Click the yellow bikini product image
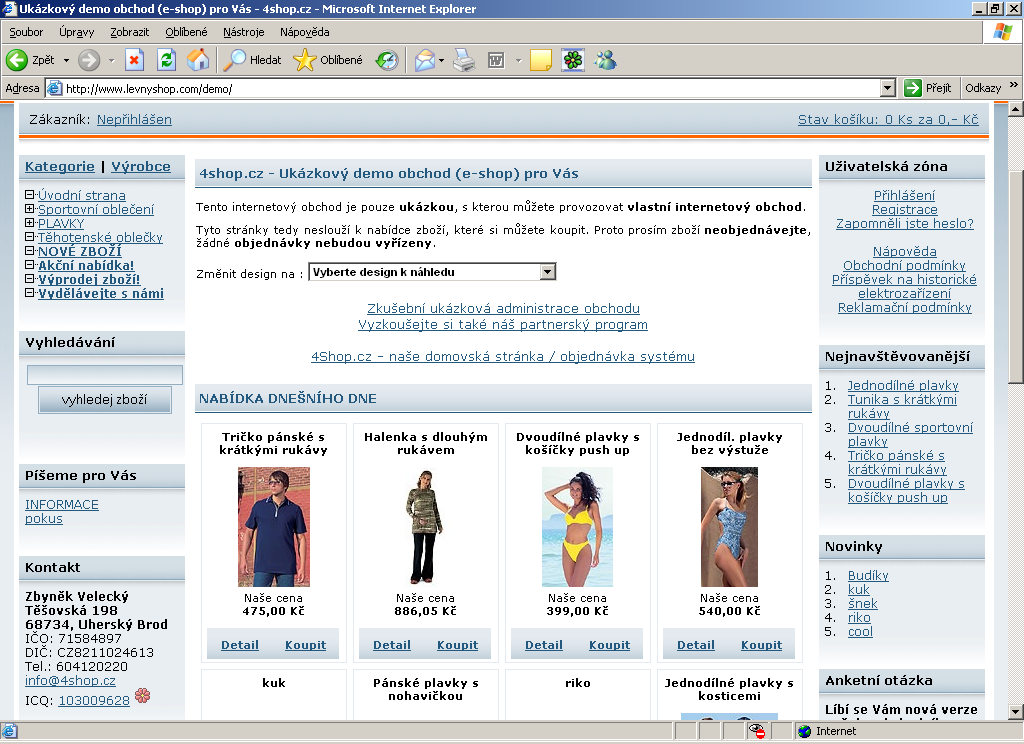The height and width of the screenshot is (744, 1024). pos(577,526)
